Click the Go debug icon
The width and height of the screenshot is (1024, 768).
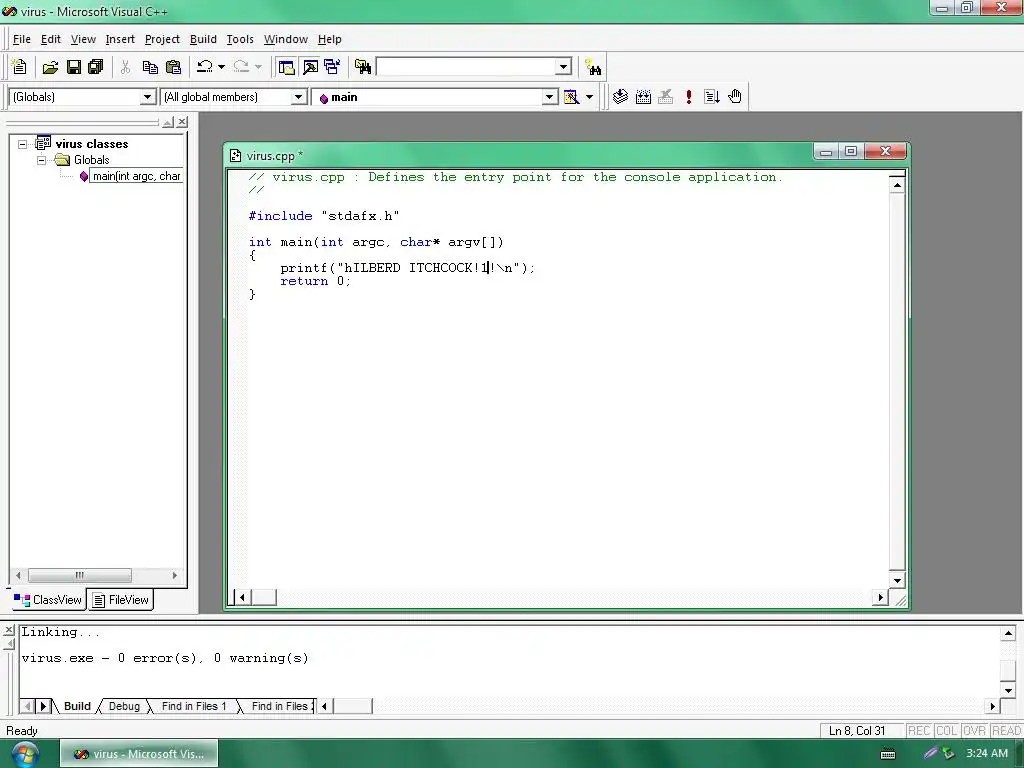coord(711,97)
